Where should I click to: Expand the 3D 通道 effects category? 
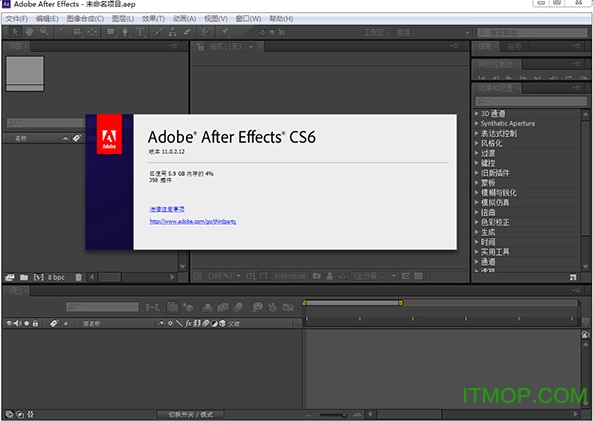[477, 113]
